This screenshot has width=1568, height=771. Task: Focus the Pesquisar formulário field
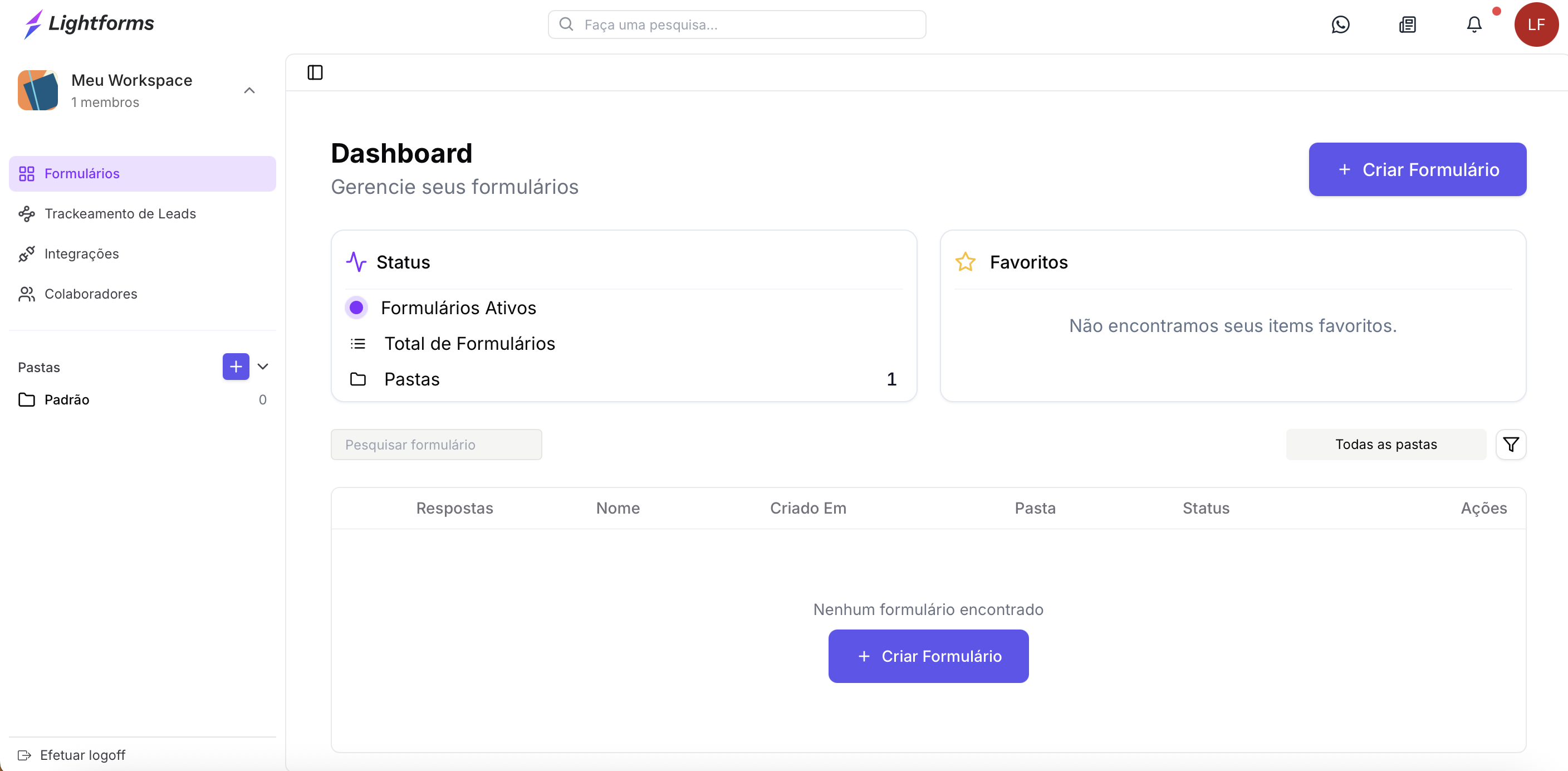(436, 445)
